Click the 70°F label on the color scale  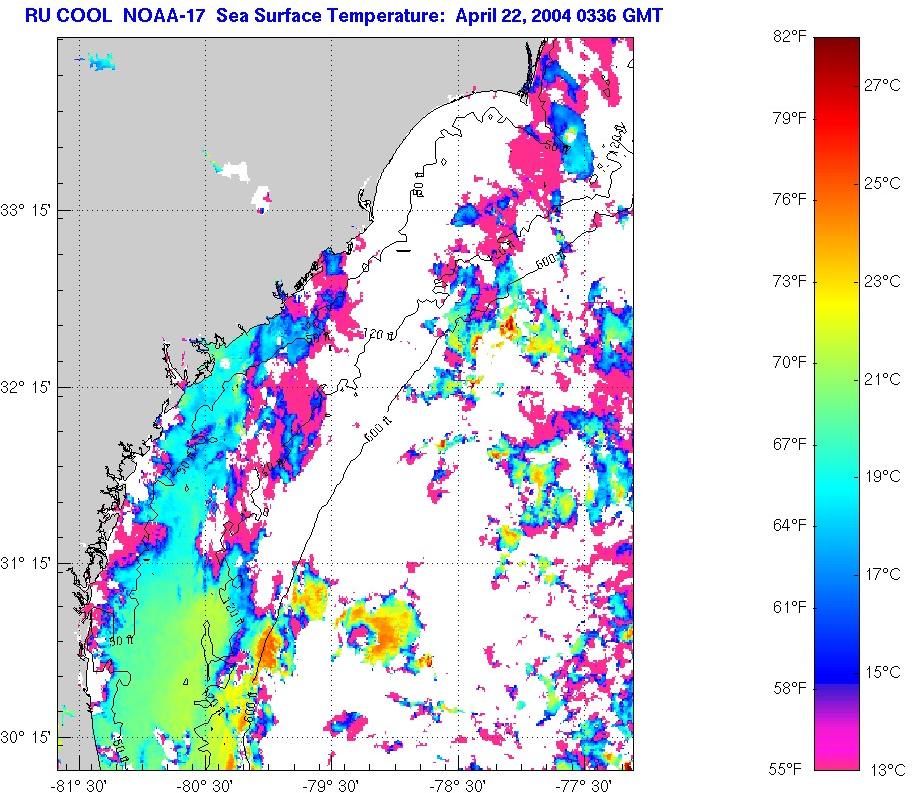(x=789, y=362)
